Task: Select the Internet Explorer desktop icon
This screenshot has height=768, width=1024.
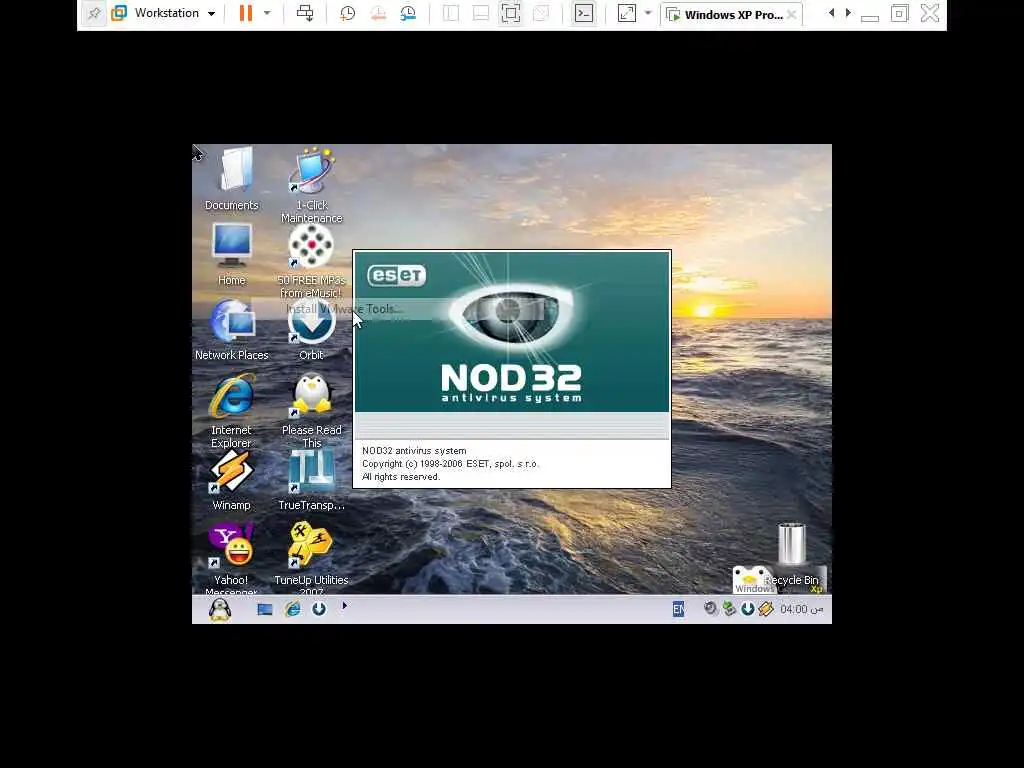Action: point(231,410)
